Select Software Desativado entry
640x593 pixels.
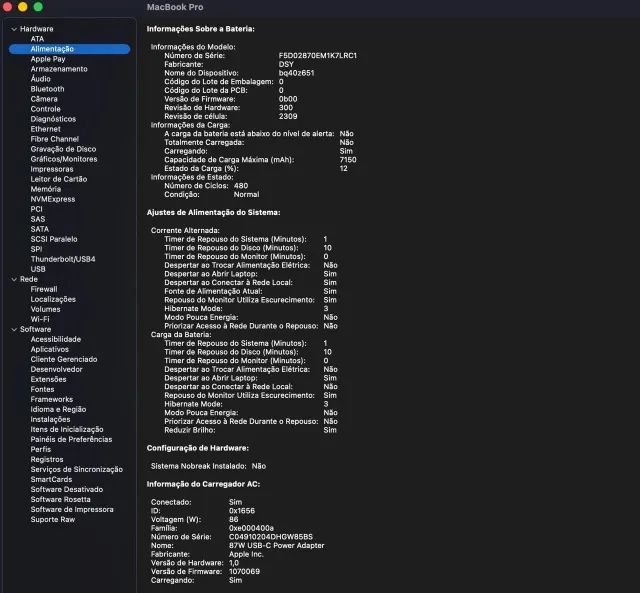(x=67, y=489)
